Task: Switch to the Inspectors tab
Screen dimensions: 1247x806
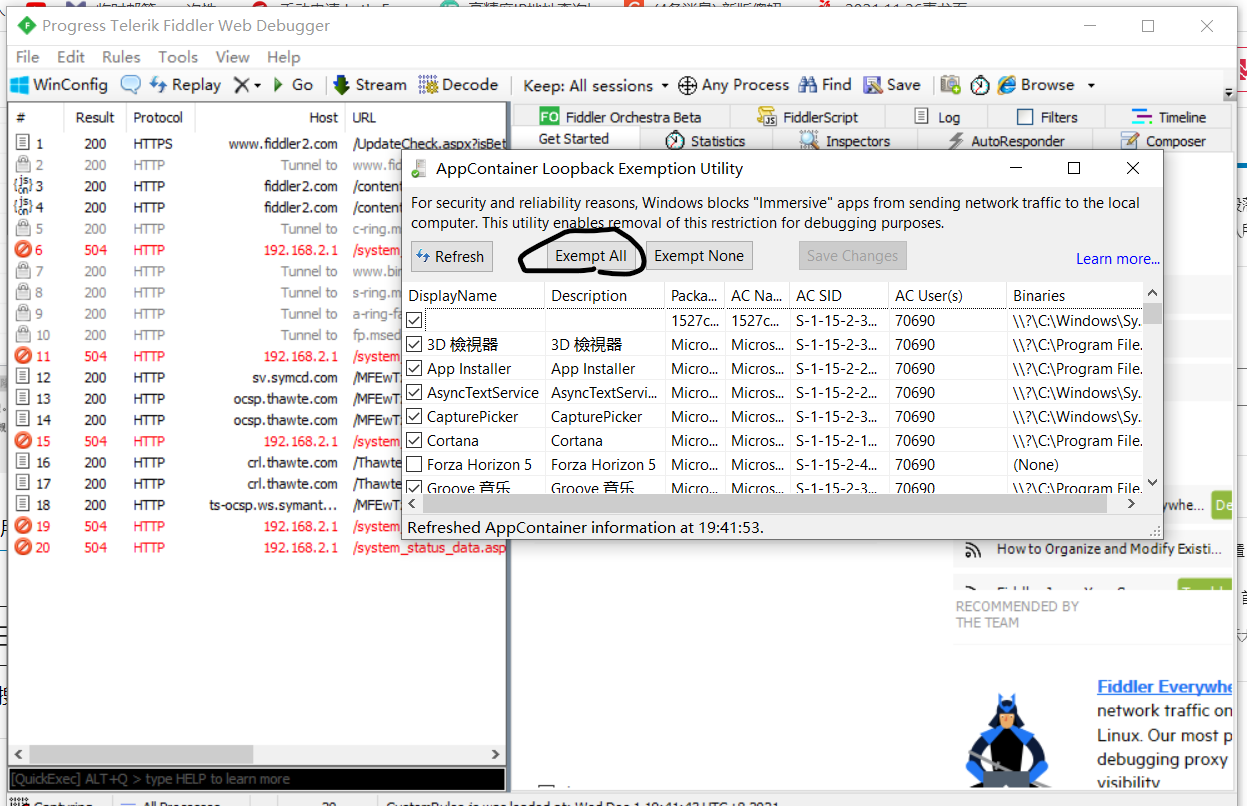Action: click(845, 141)
